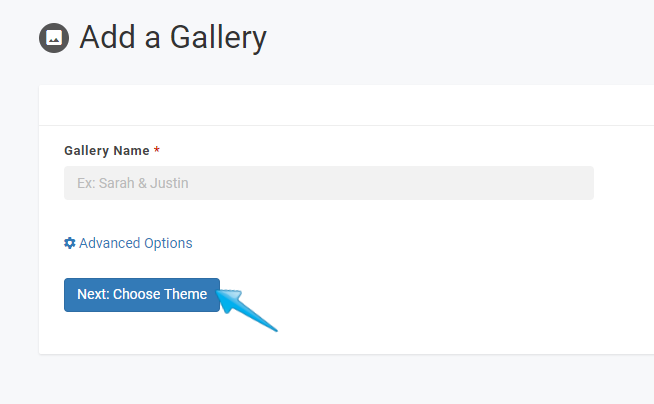This screenshot has height=404, width=654.
Task: Click the Advanced Options link text
Action: coord(136,243)
